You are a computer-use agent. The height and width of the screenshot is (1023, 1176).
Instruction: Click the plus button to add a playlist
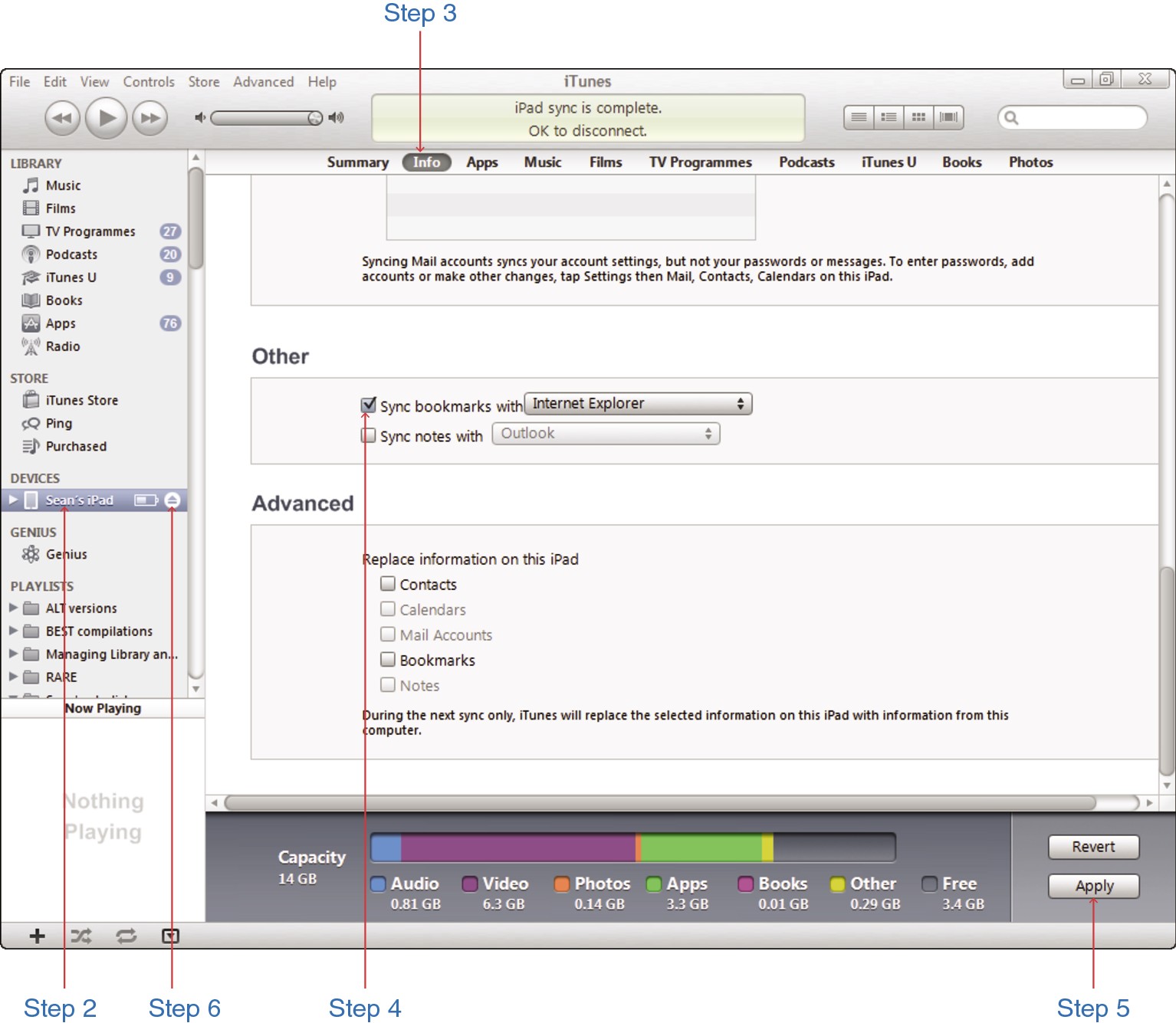click(x=37, y=936)
